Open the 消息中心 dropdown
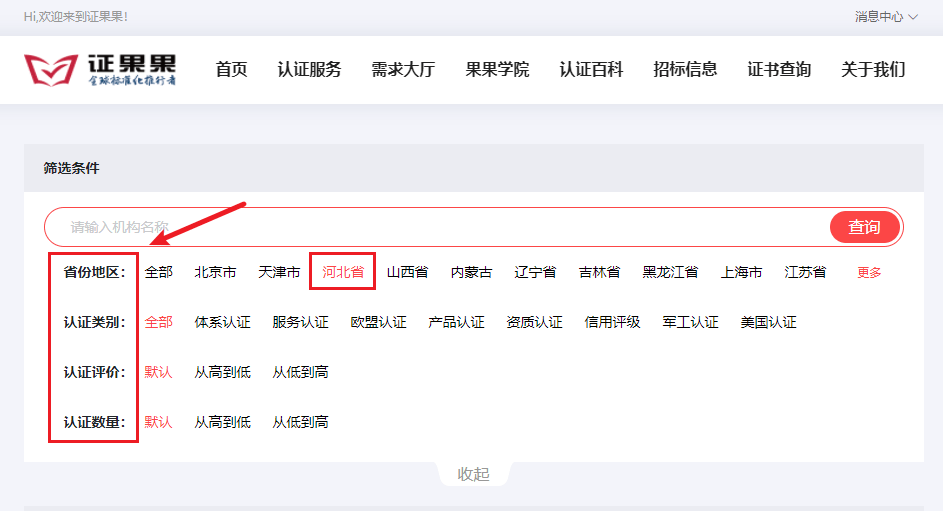Screen dimensions: 943x511 coord(885,17)
